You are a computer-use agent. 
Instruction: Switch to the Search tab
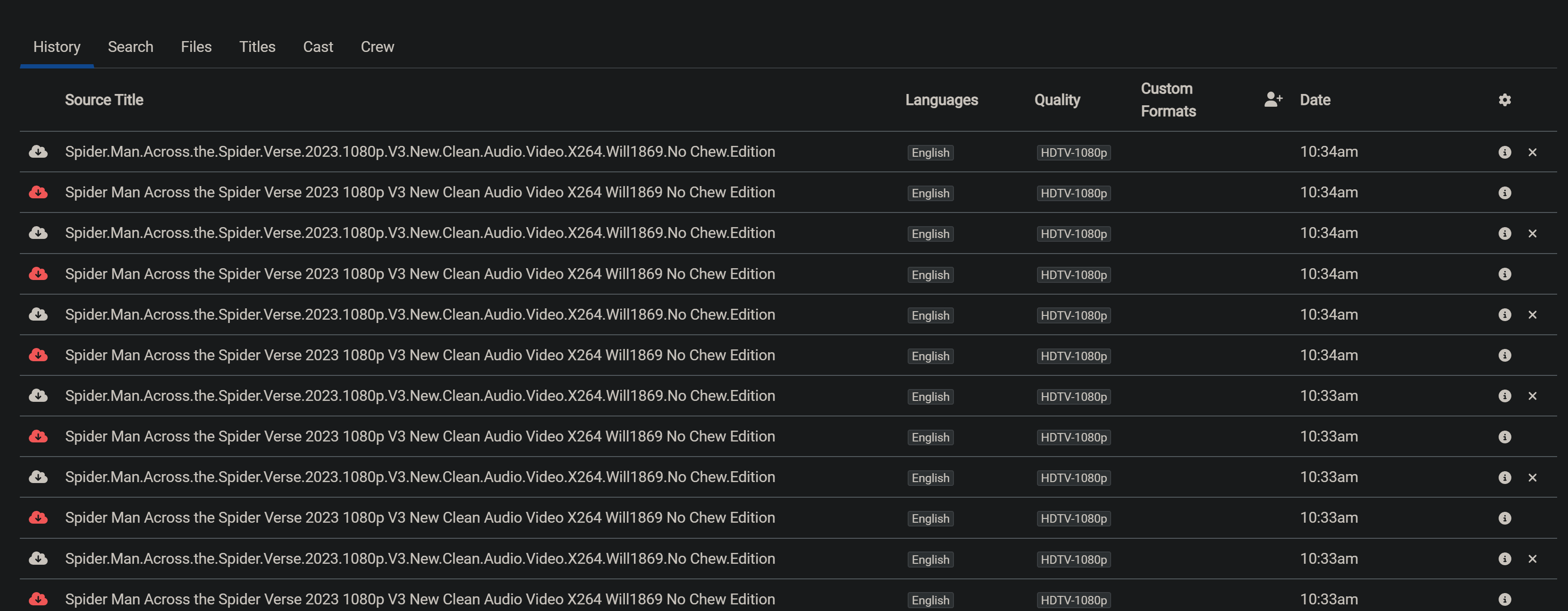point(130,47)
